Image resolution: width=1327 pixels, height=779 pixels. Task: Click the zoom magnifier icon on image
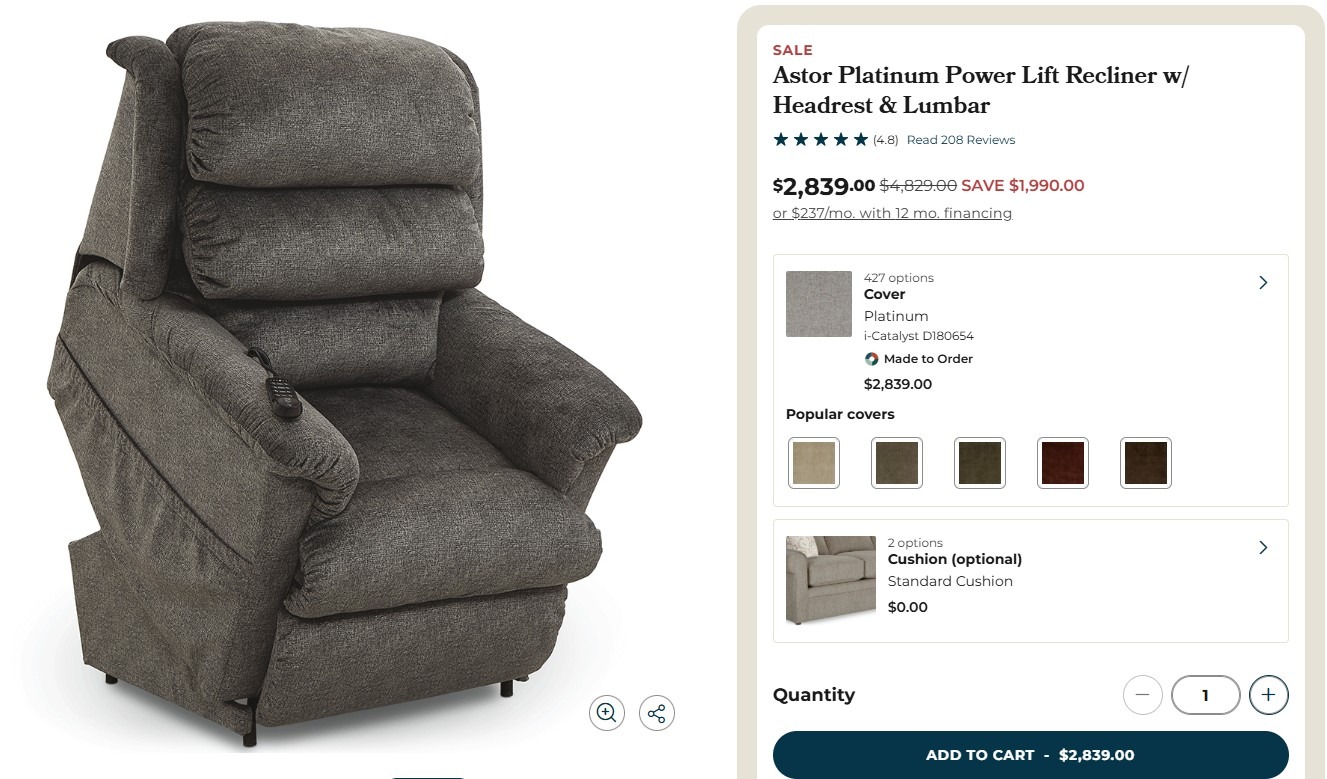(606, 713)
